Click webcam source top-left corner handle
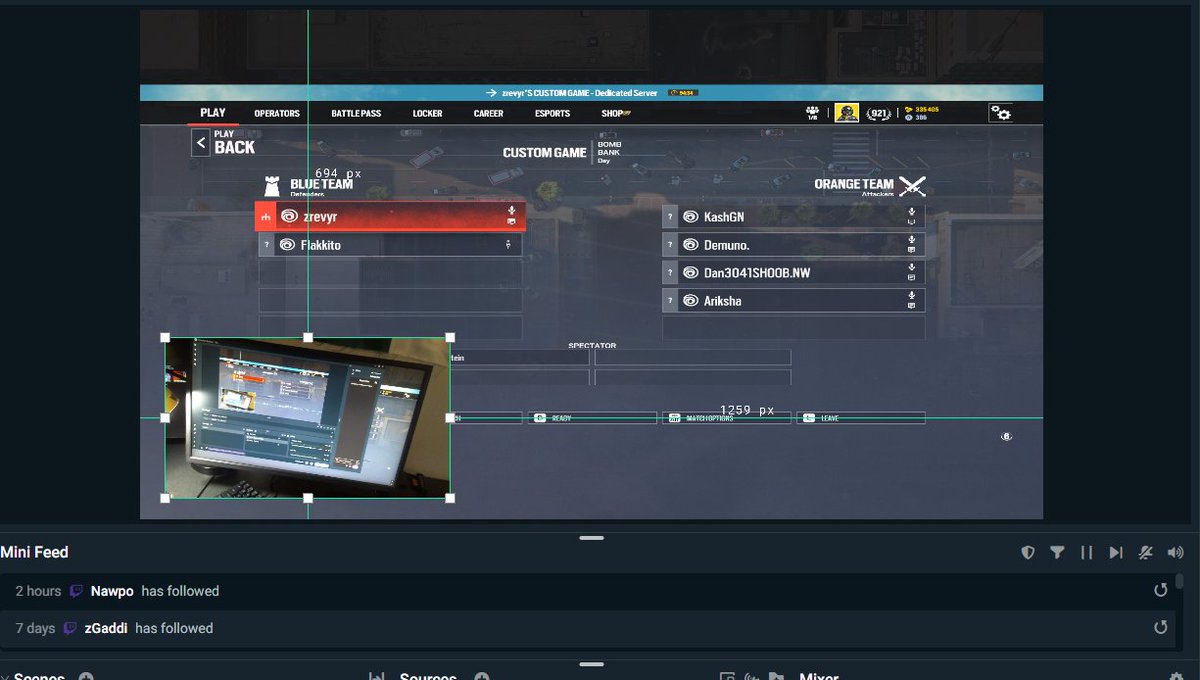Screen dimensions: 1200x680 click(x=165, y=338)
